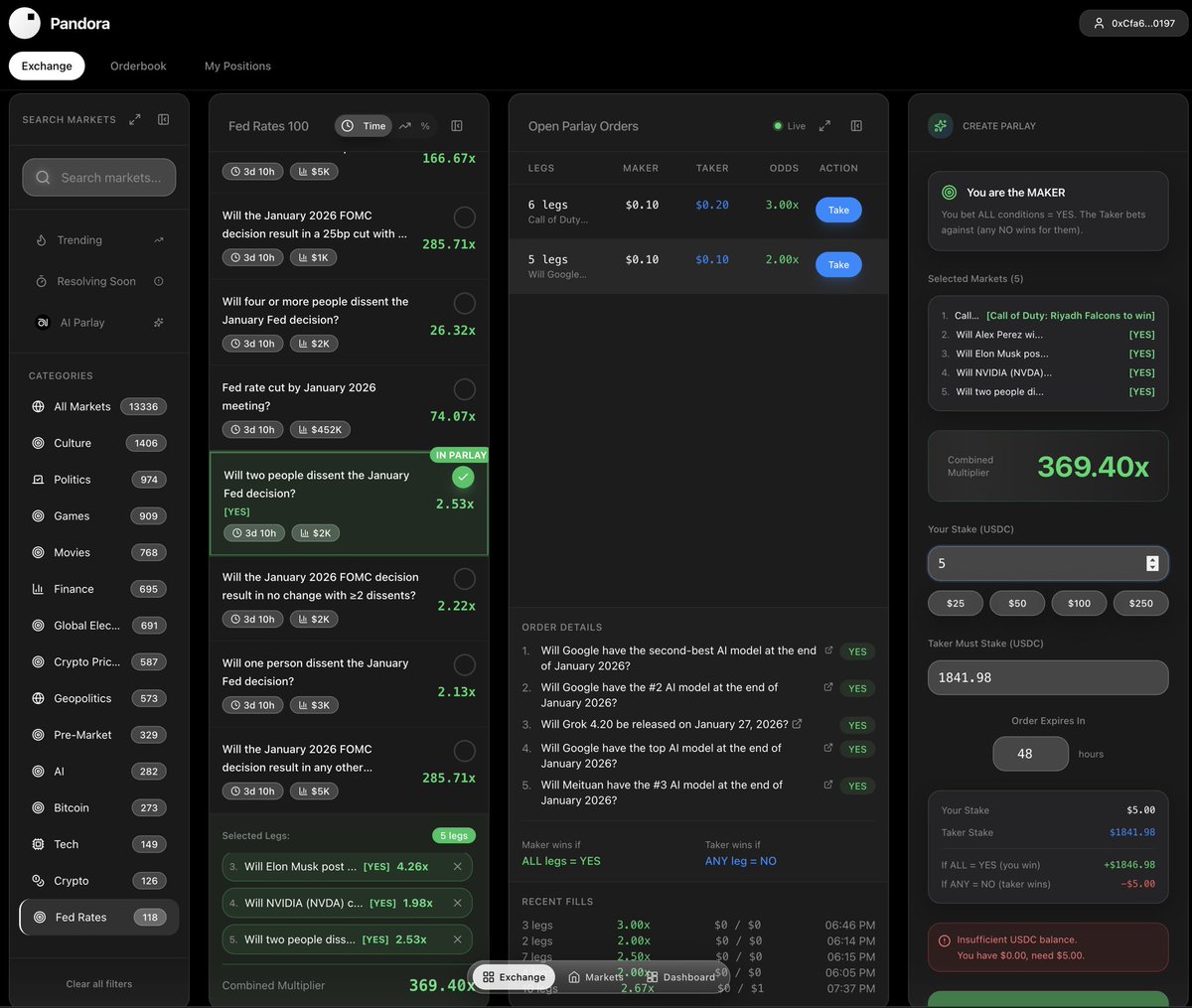1192x1008 pixels.
Task: Open Markets in bottom navigation bar
Action: pyautogui.click(x=596, y=977)
